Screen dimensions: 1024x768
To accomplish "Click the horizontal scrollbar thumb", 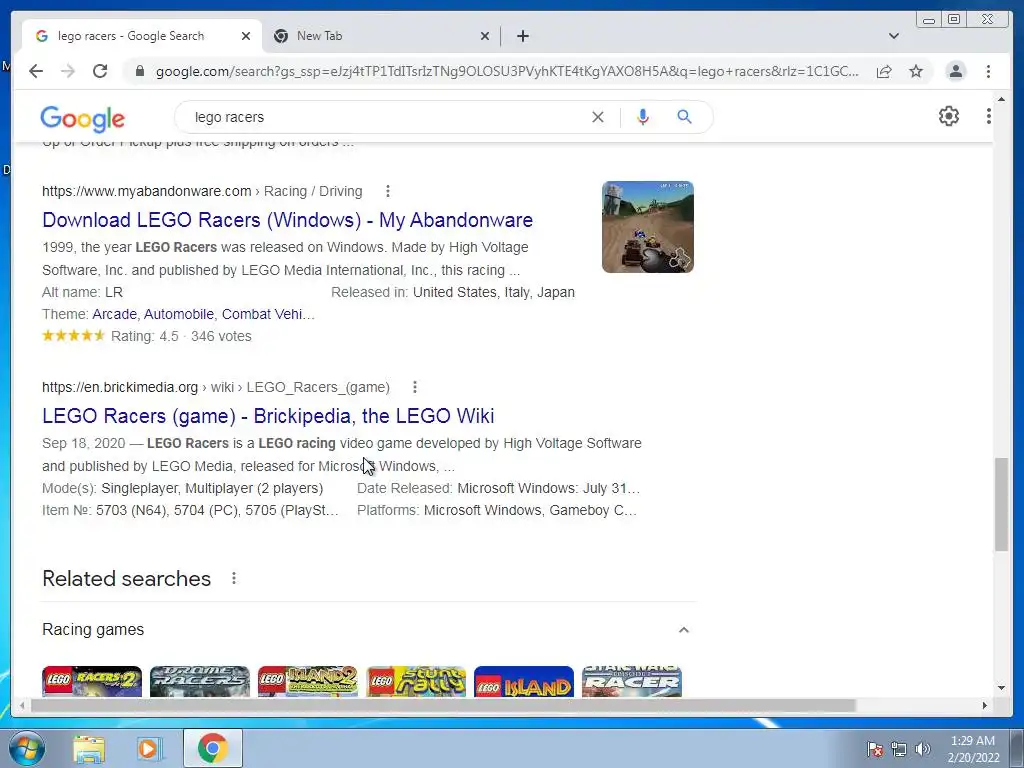I will (x=443, y=705).
